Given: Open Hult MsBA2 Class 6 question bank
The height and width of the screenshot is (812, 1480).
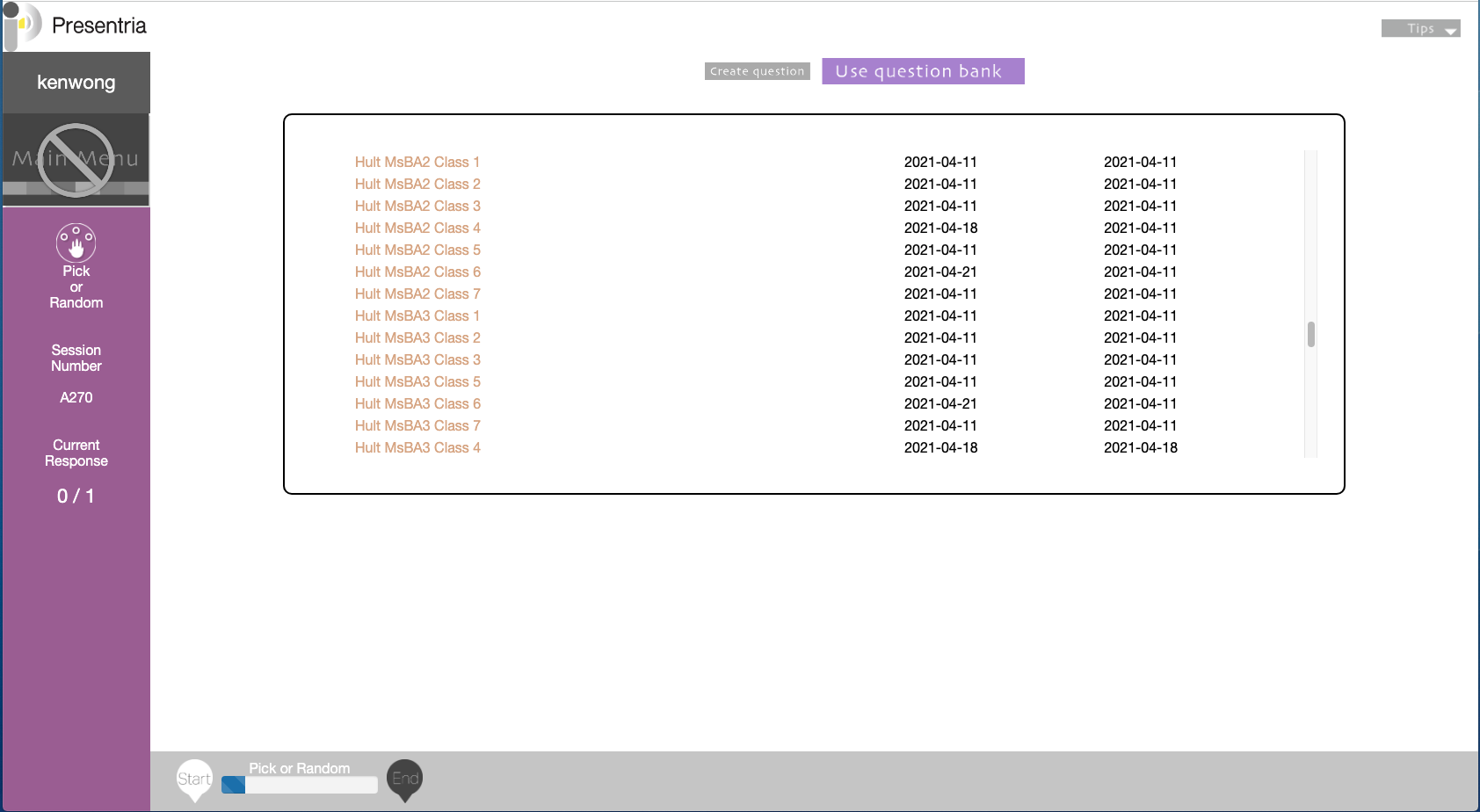Looking at the screenshot, I should tap(417, 272).
